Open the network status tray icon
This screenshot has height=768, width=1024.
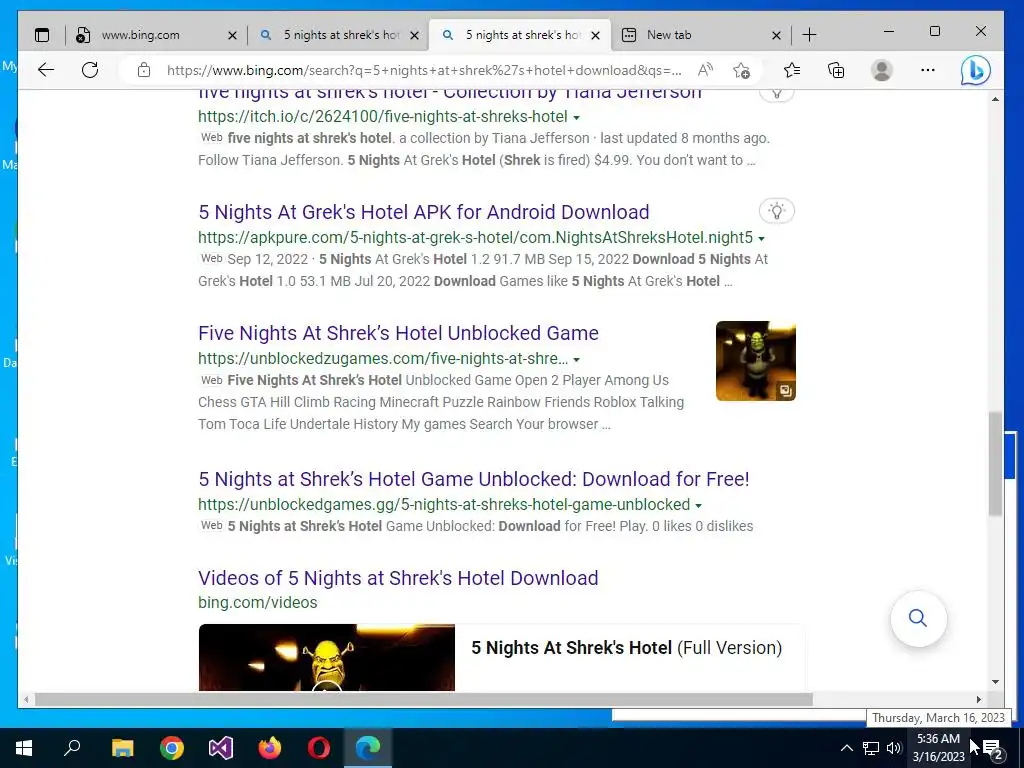click(871, 748)
